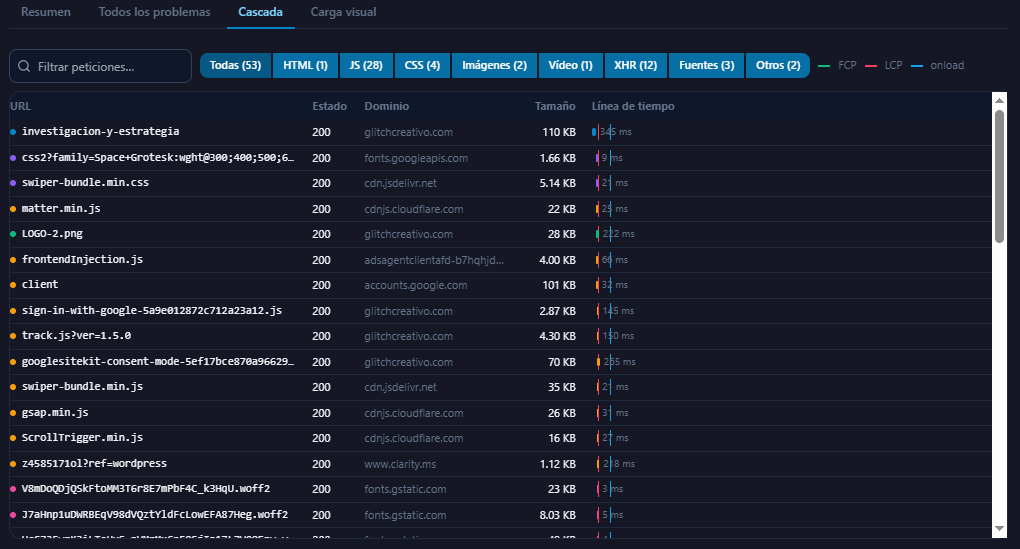Screen dimensions: 1020x549
Task: Click the scrollbar up arrow
Action: [1000, 101]
